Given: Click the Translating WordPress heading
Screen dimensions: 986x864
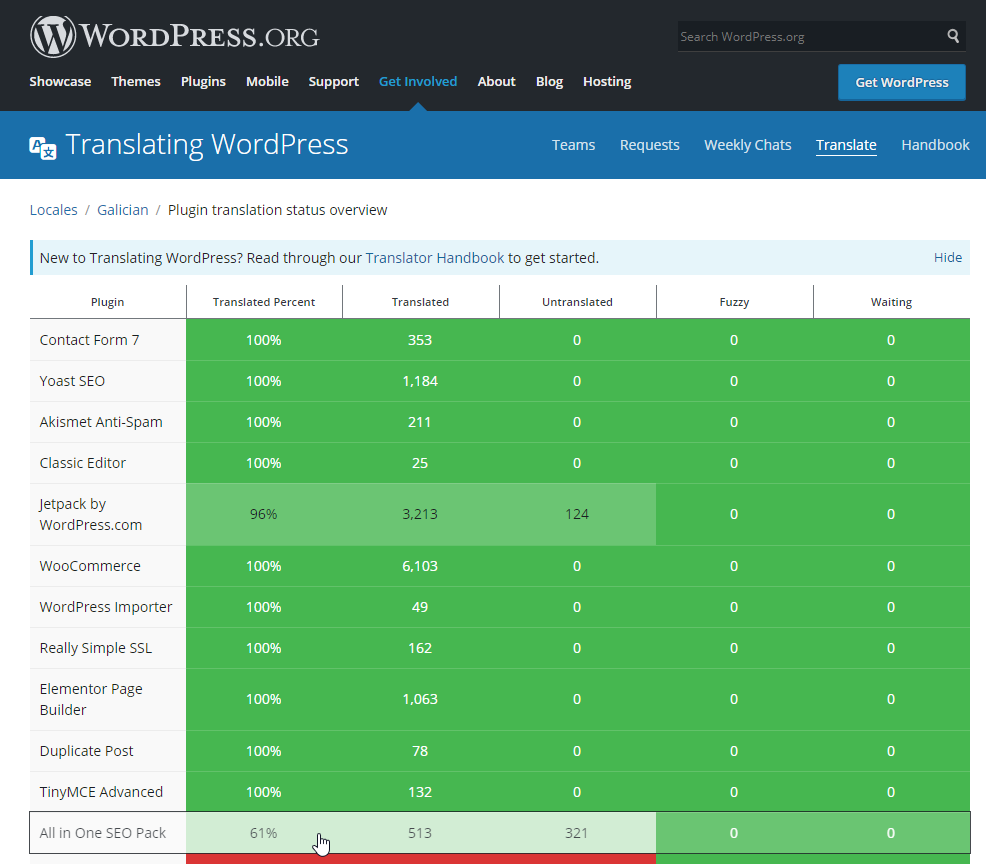Looking at the screenshot, I should 206,145.
